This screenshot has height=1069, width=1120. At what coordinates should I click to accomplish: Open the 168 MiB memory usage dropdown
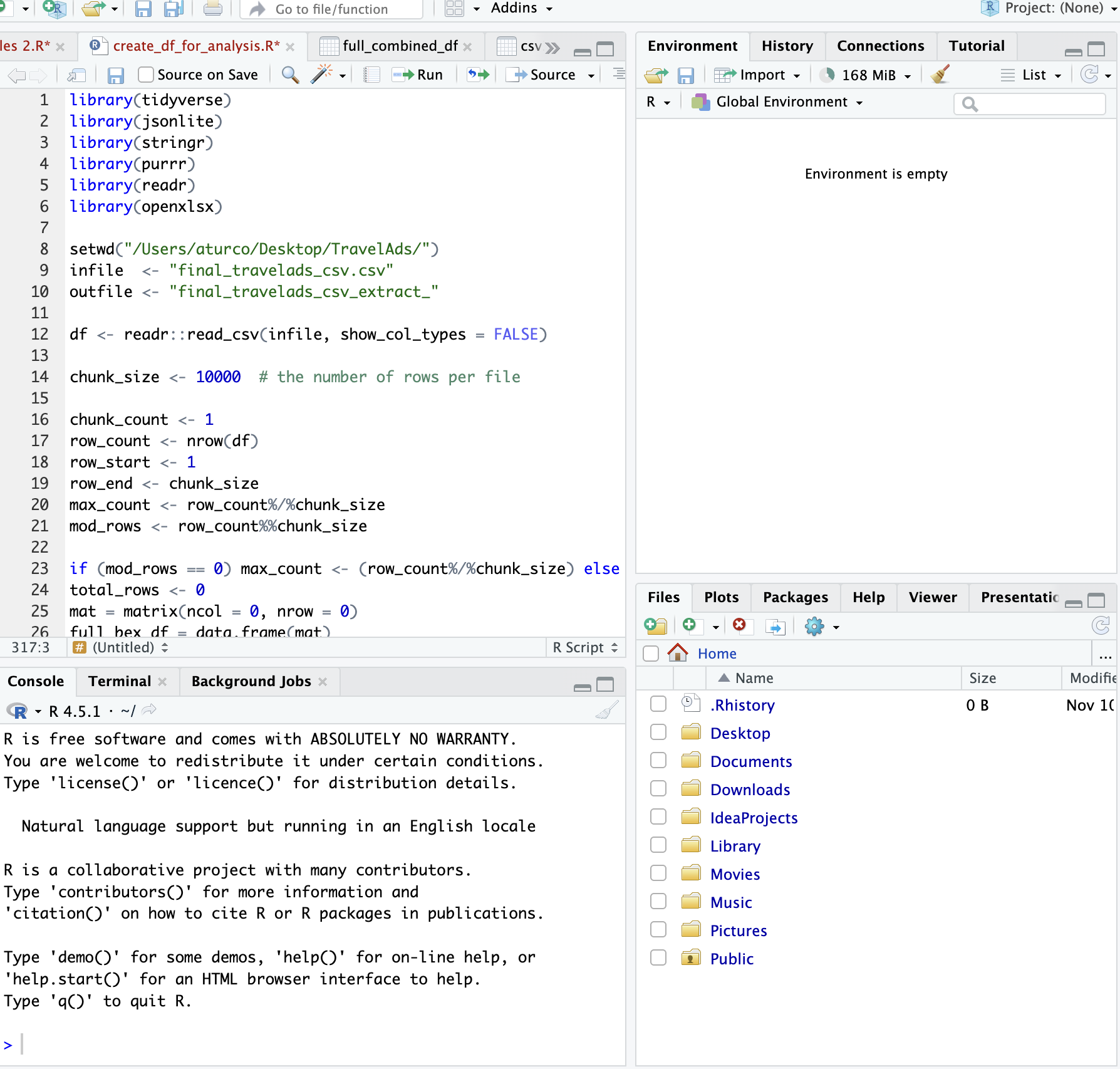tap(866, 75)
